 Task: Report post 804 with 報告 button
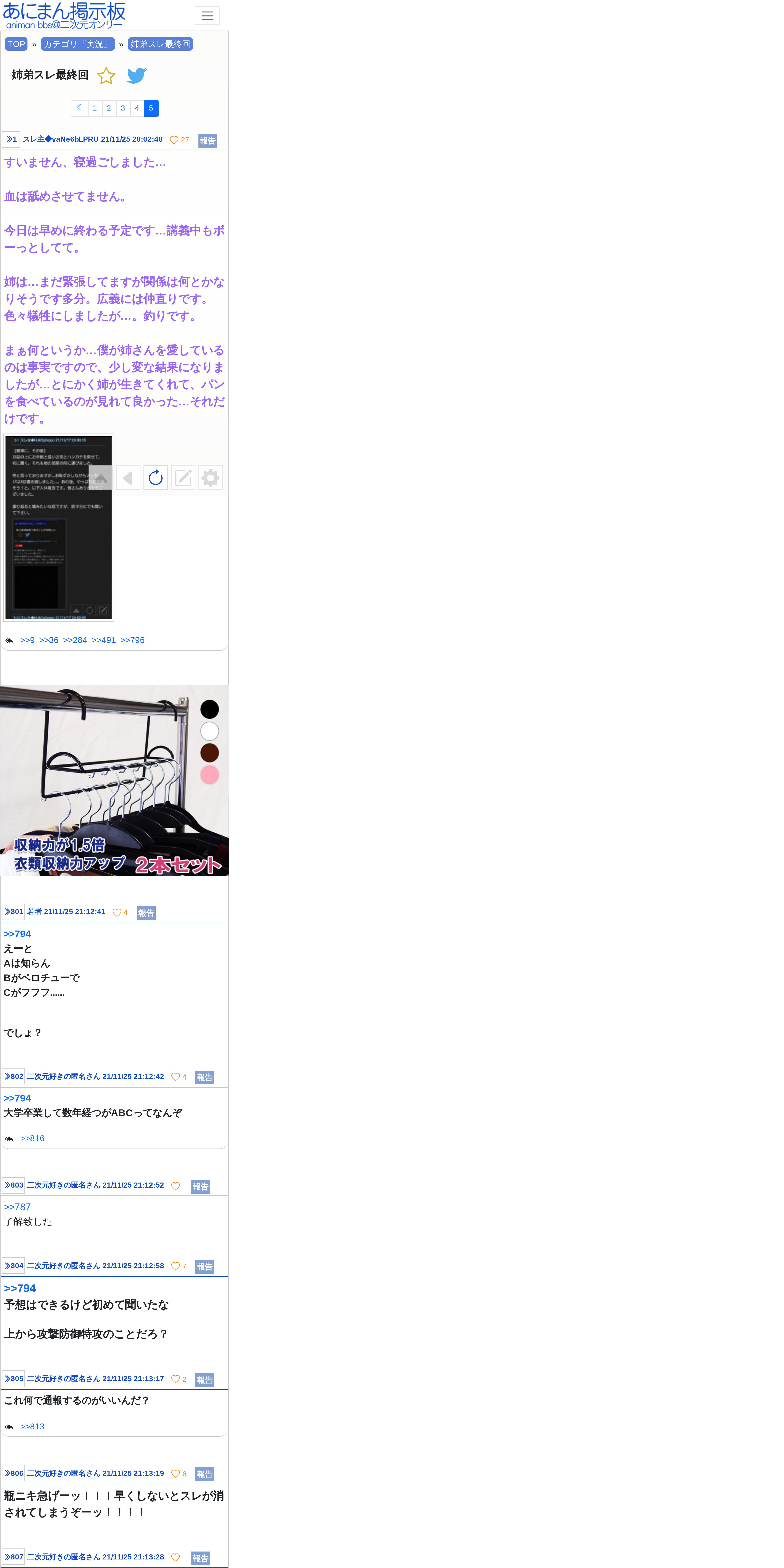(205, 1267)
